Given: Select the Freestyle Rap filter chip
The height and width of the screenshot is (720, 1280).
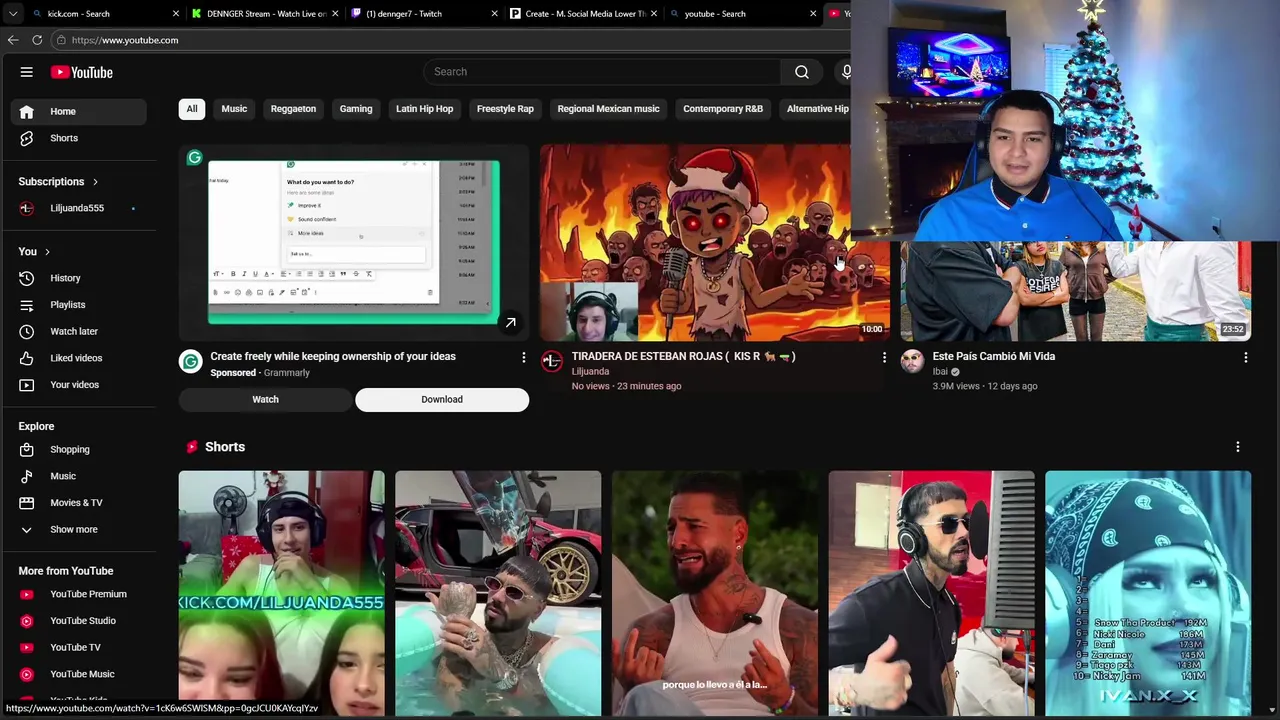Looking at the screenshot, I should coord(505,109).
